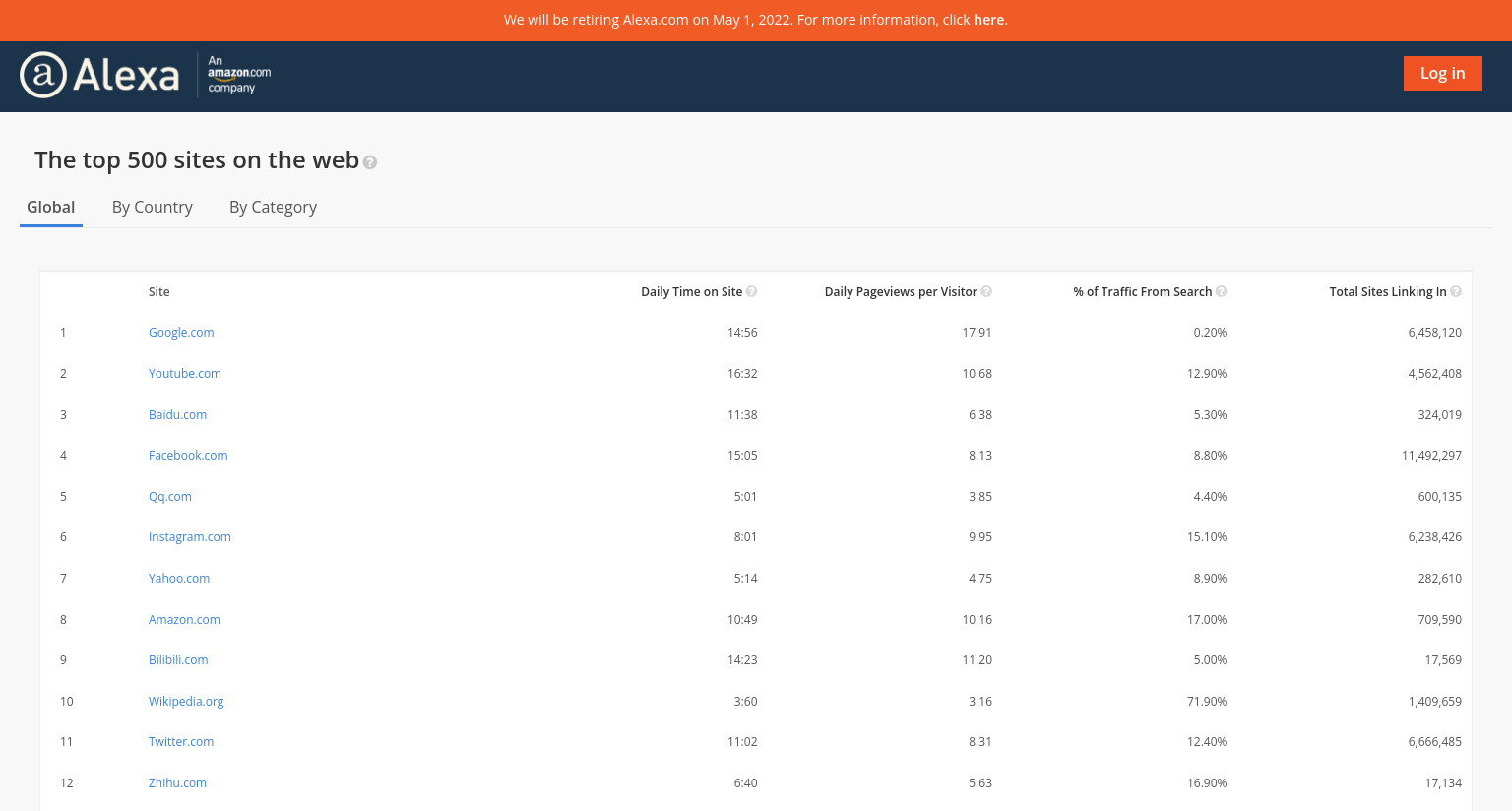The image size is (1512, 811).
Task: Click help icon for % of Traffic From Search
Action: click(x=1222, y=291)
